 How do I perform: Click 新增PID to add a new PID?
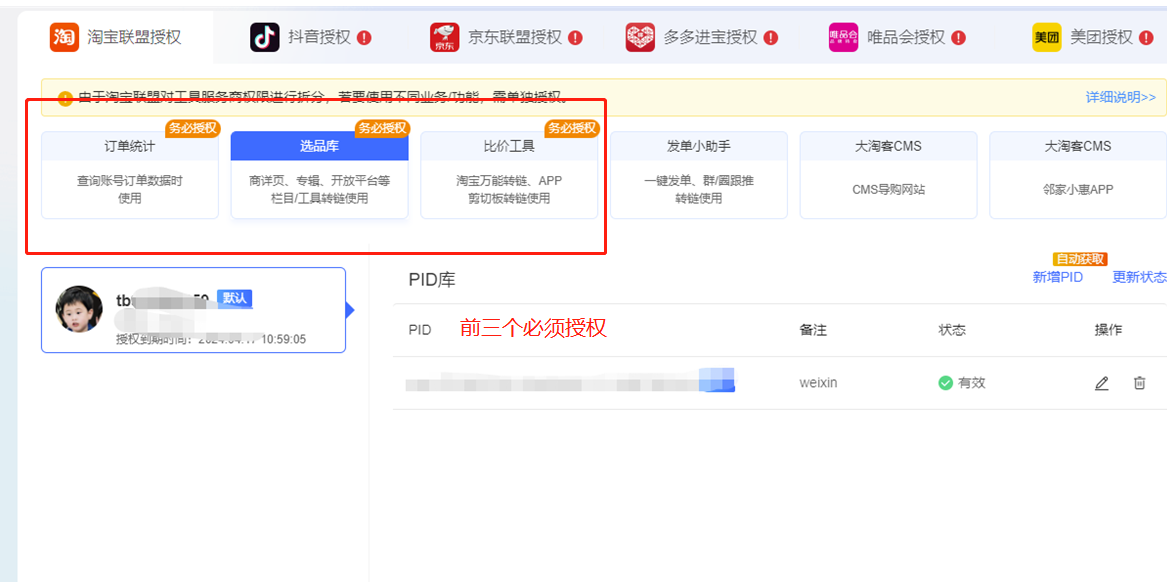1058,276
